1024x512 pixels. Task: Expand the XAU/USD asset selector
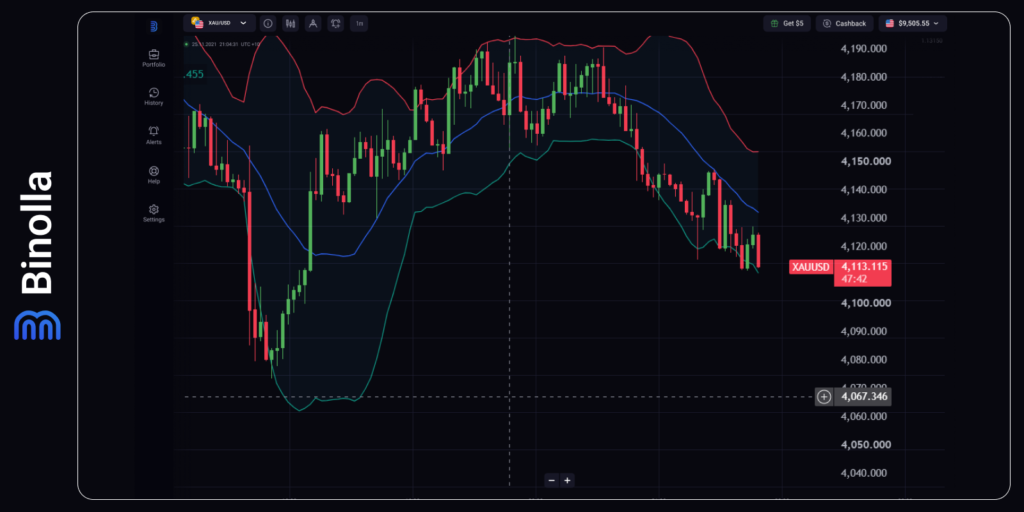pyautogui.click(x=219, y=23)
